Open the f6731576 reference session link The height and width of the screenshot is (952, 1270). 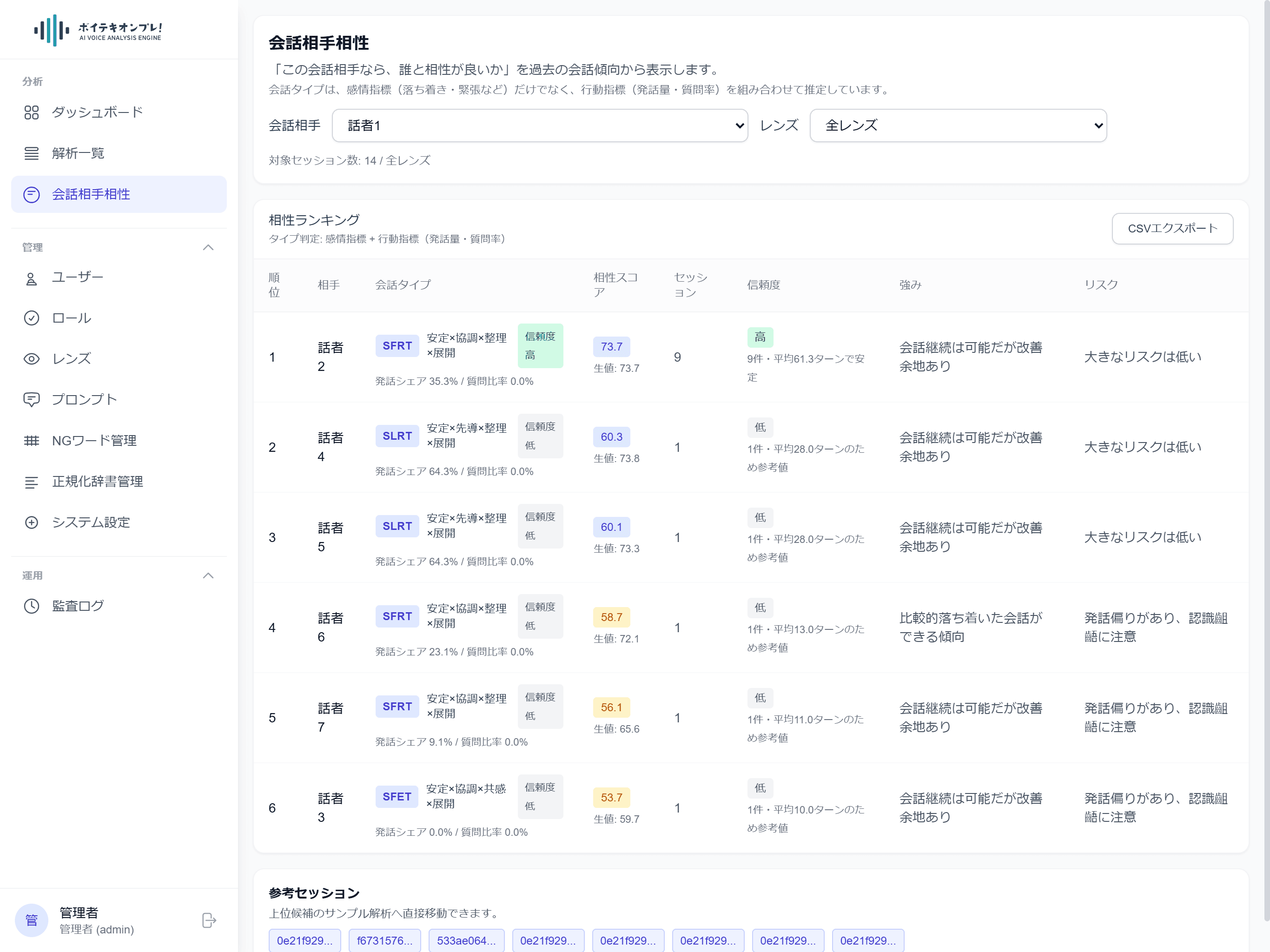[x=385, y=940]
